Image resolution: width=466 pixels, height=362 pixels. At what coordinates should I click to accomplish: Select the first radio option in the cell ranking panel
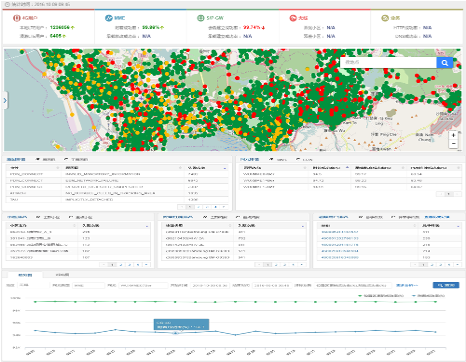coord(38,217)
